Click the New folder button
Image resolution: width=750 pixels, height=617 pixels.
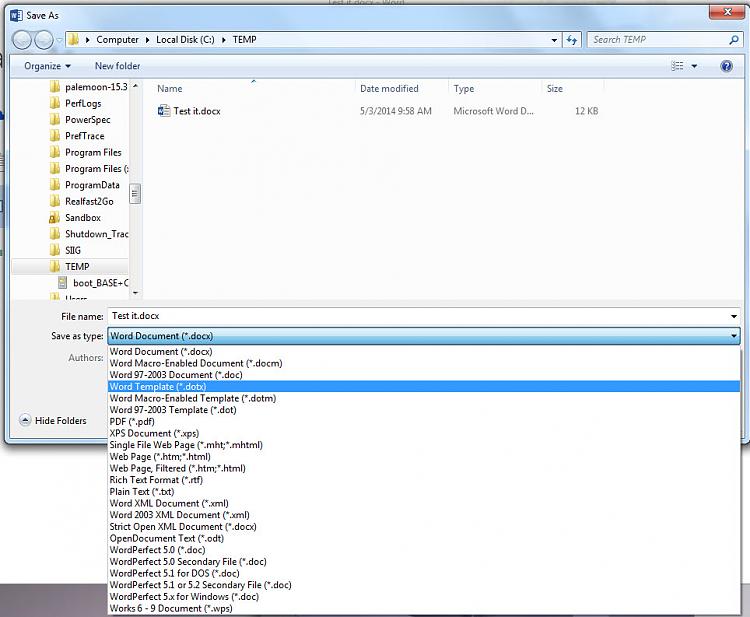118,66
